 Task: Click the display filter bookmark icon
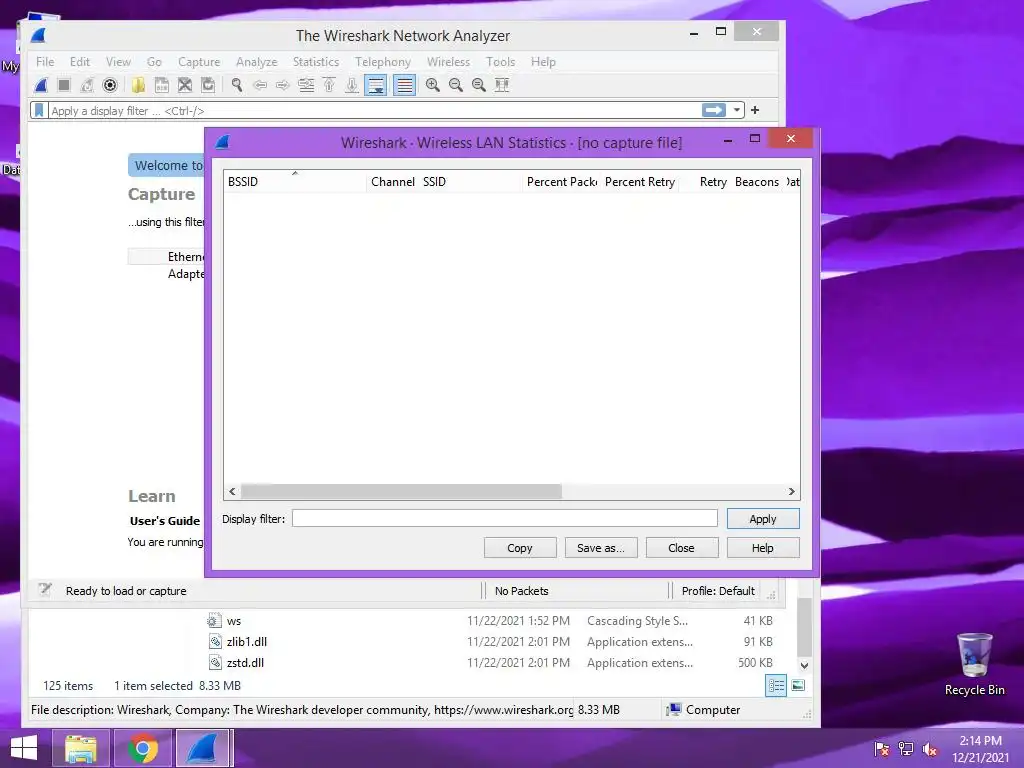(39, 110)
